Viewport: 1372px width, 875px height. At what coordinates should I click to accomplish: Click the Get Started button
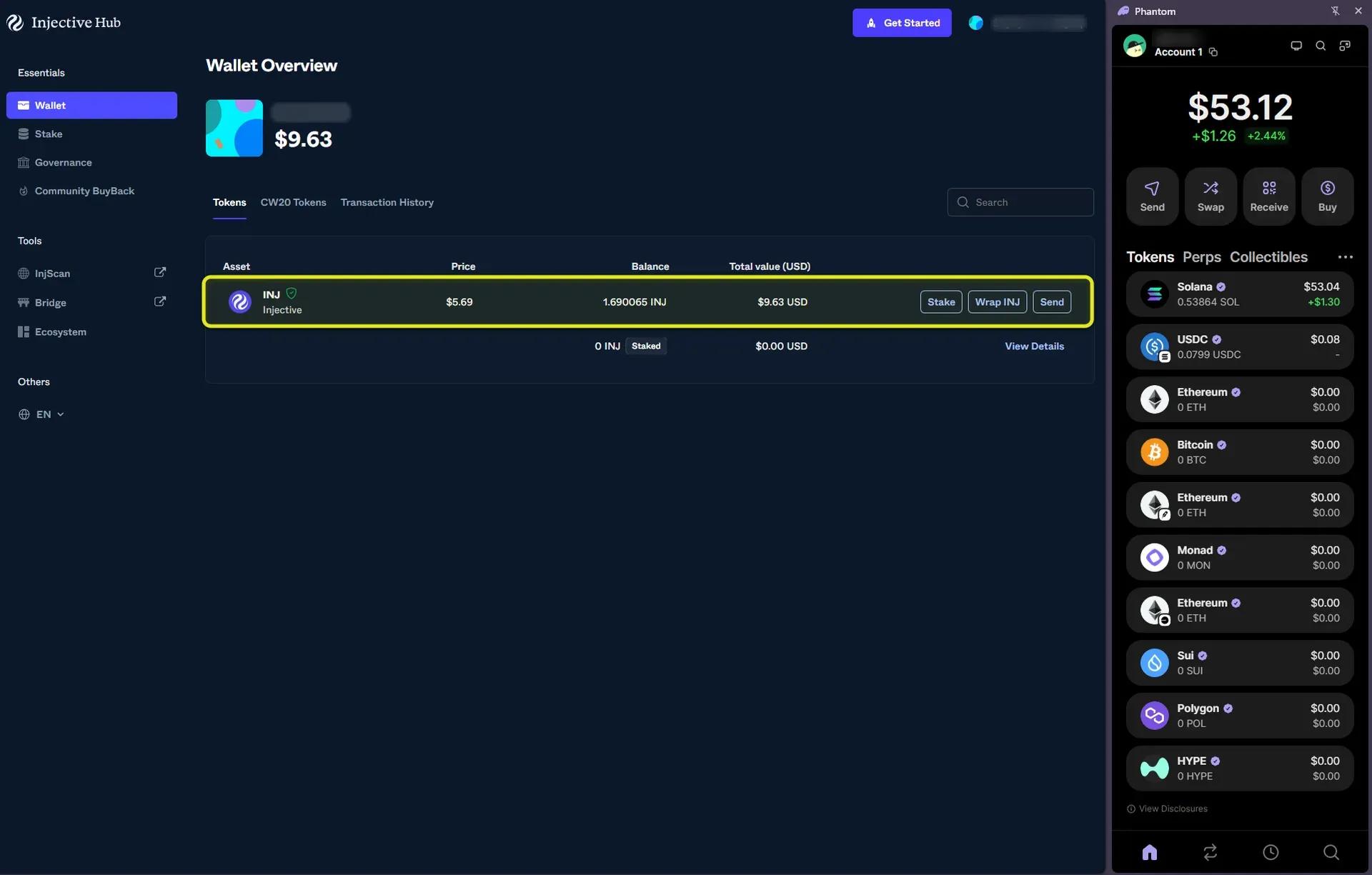pos(902,23)
